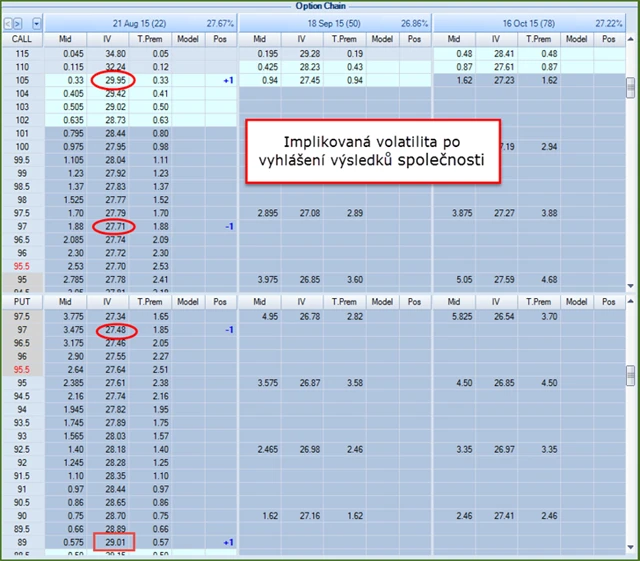Open the expiration dropdown beside navigation arrows

coord(37,21)
